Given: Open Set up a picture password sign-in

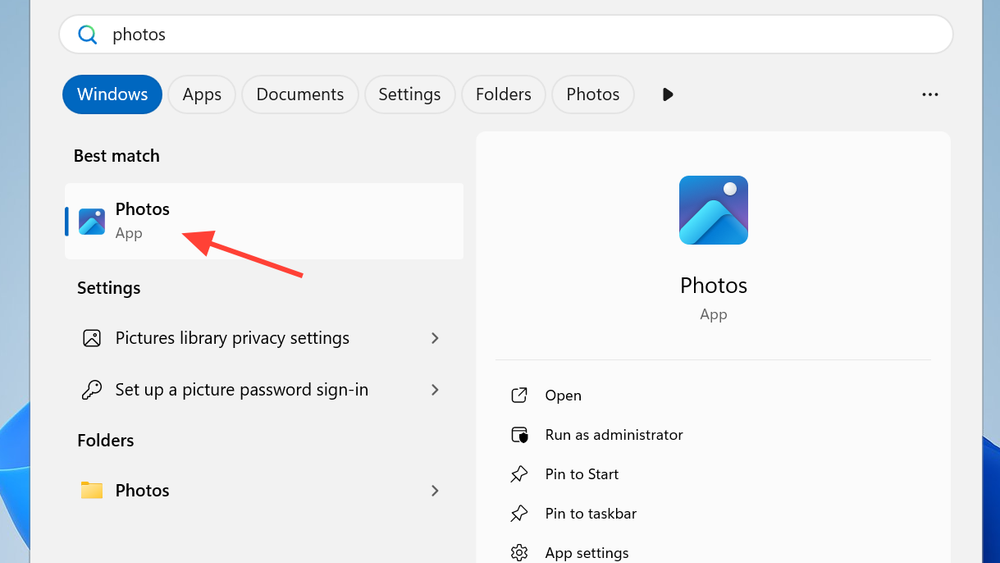Looking at the screenshot, I should coord(241,390).
